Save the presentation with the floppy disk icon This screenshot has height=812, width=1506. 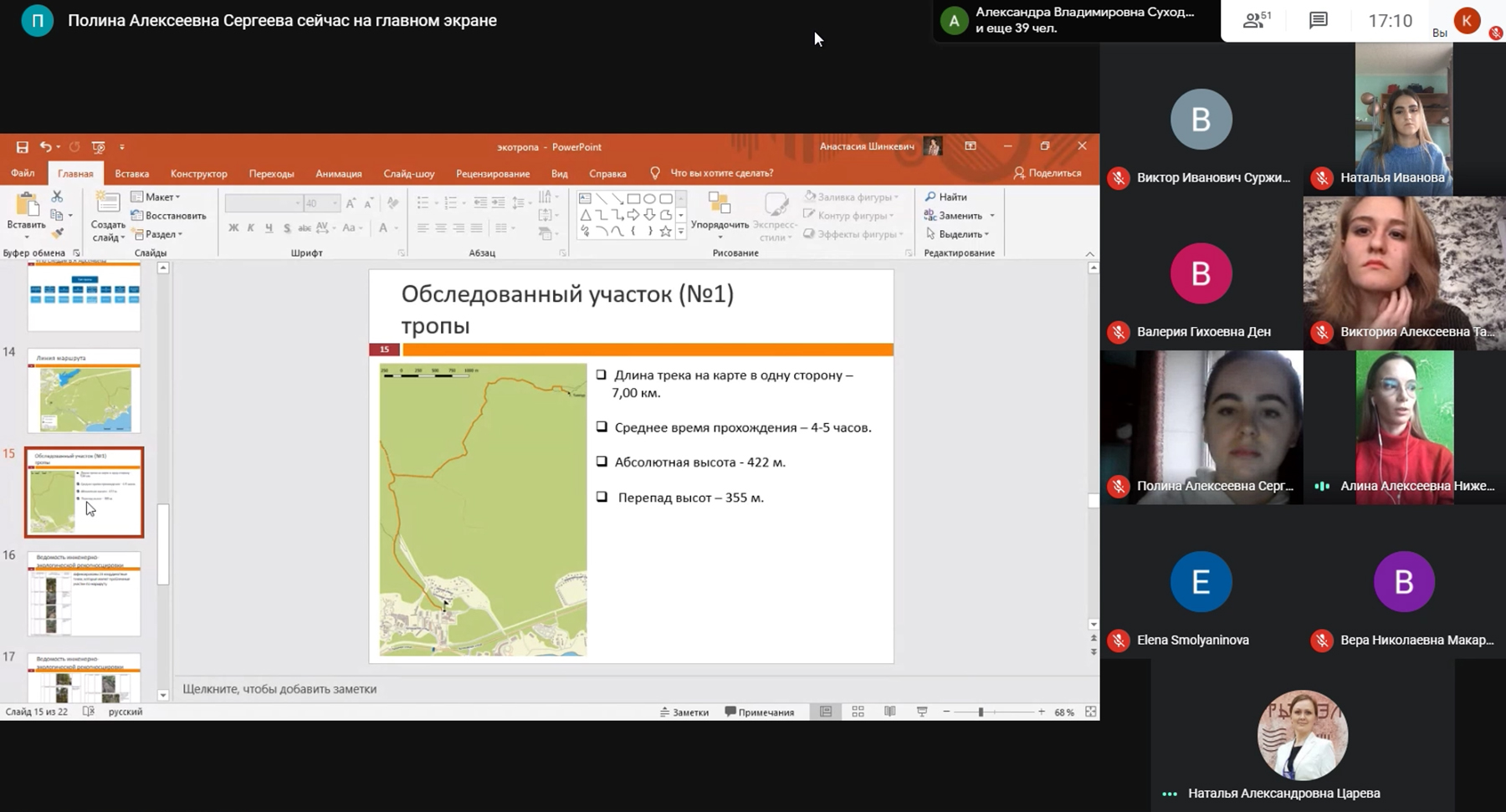23,147
